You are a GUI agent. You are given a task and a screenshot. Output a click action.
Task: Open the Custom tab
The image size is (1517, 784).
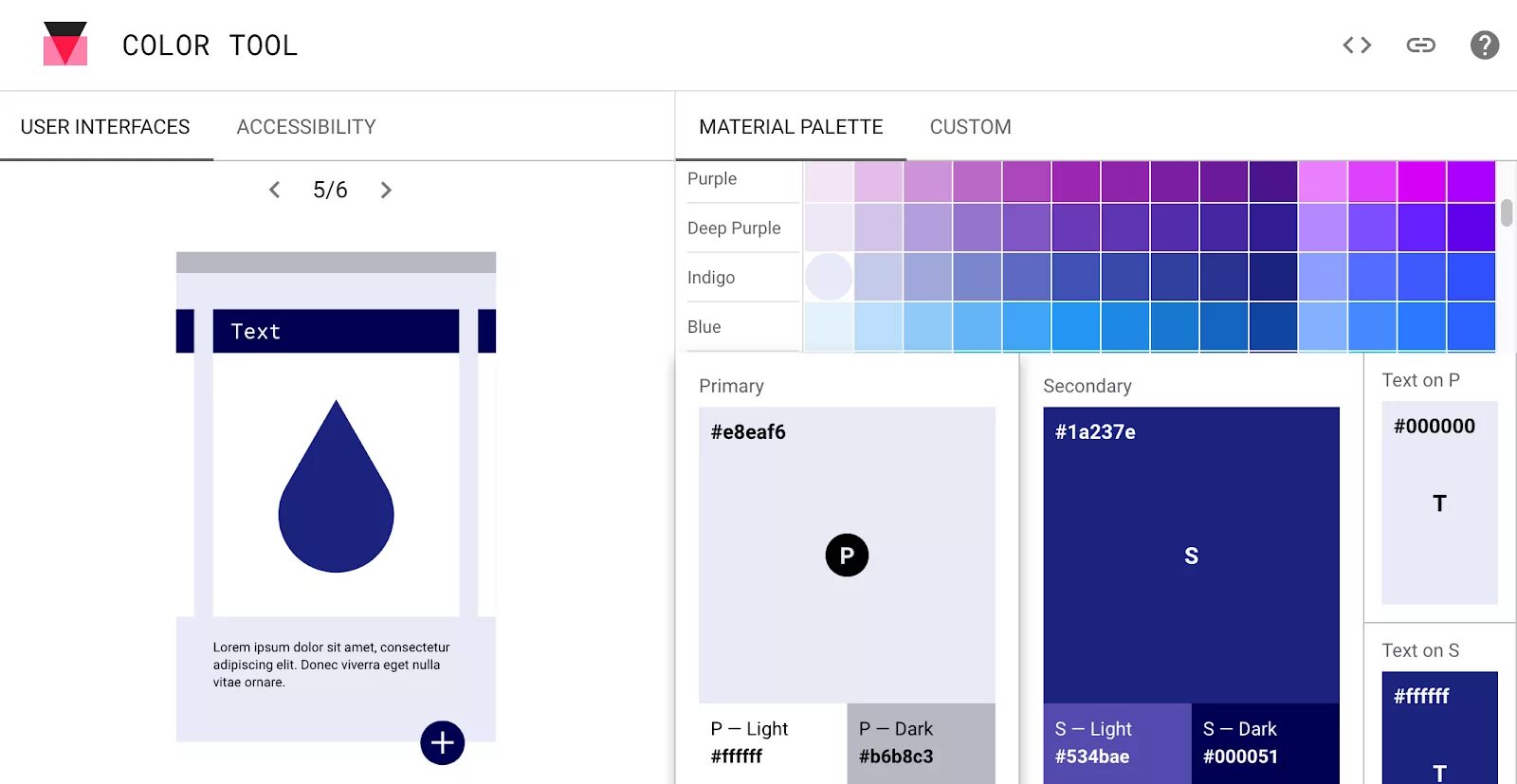[970, 127]
